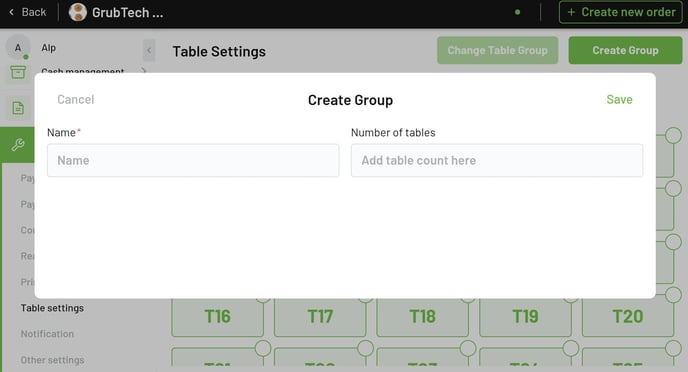Image resolution: width=688 pixels, height=372 pixels.
Task: Select table T16
Action: [x=217, y=317]
